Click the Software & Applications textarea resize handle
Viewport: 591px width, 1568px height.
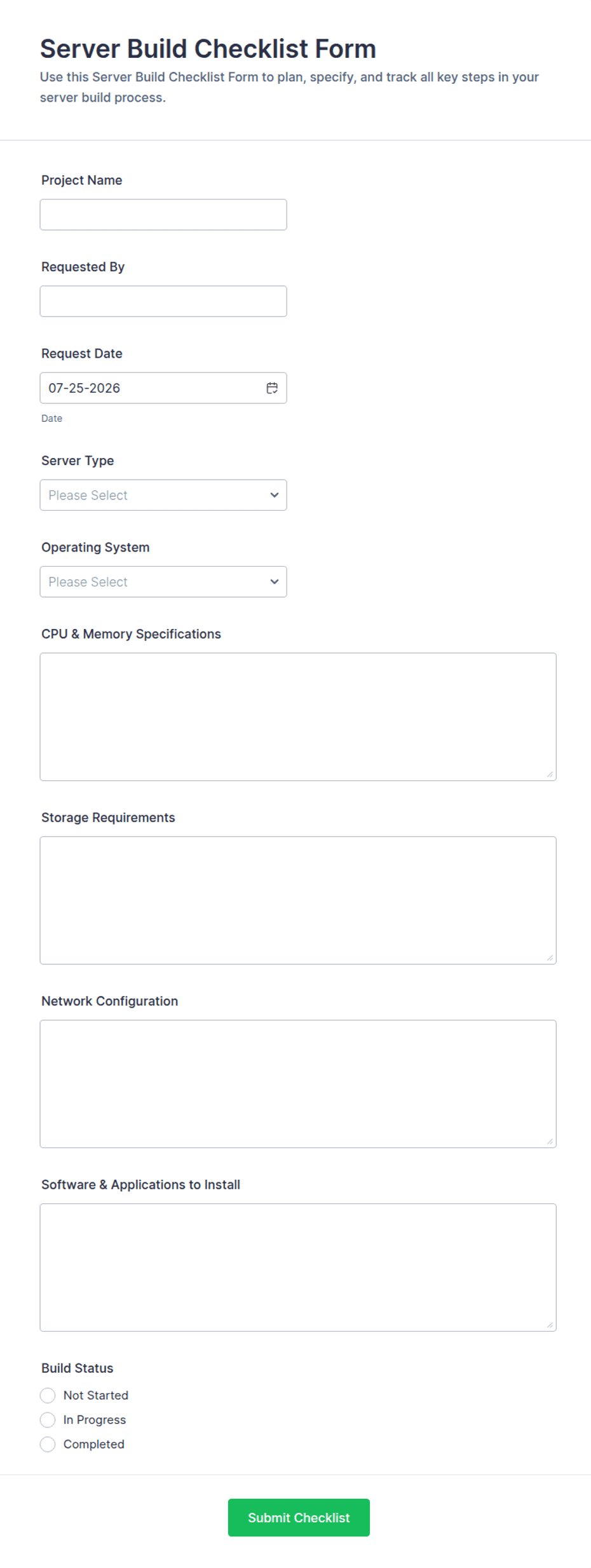pyautogui.click(x=550, y=1325)
